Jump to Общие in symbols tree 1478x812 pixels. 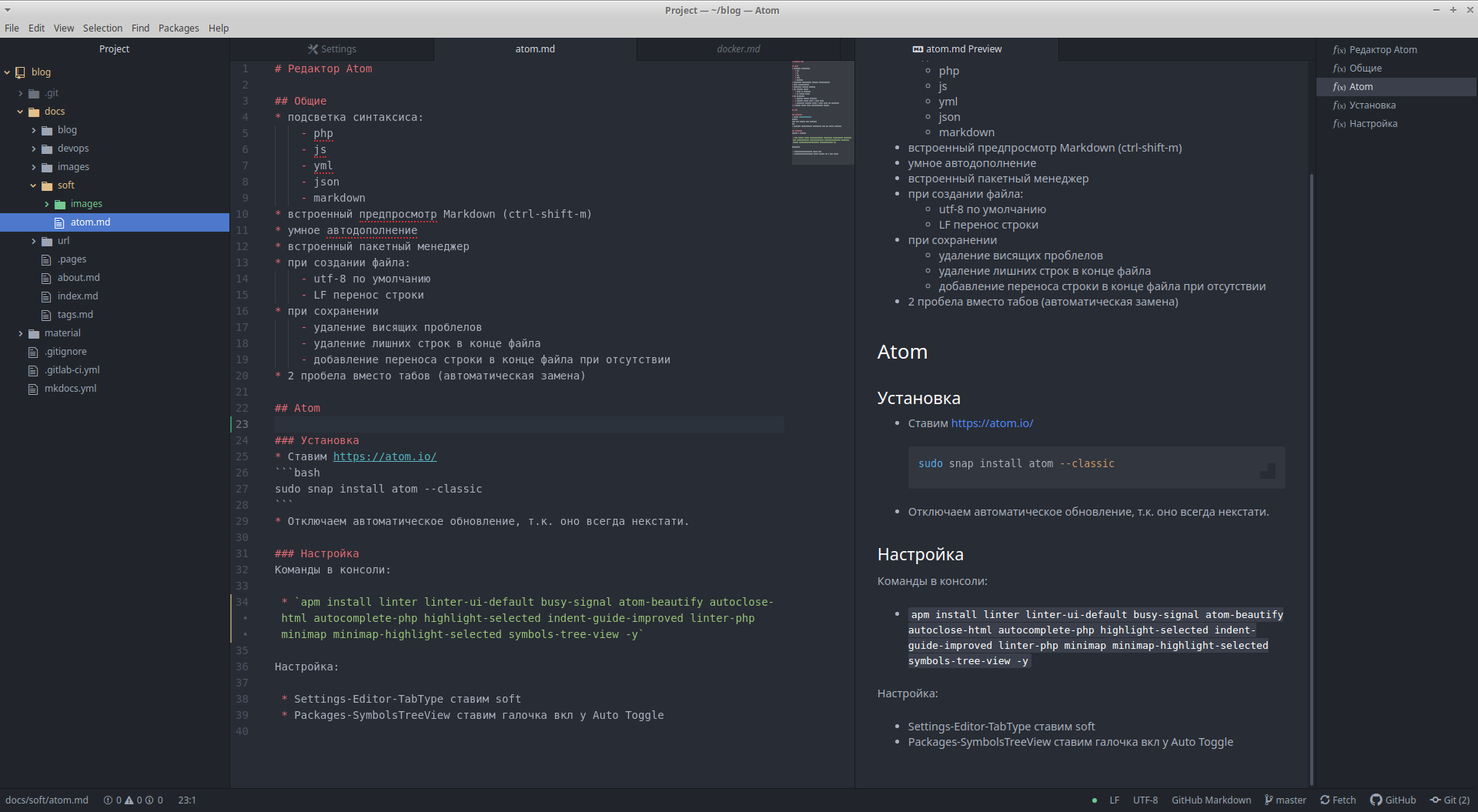pos(1365,69)
